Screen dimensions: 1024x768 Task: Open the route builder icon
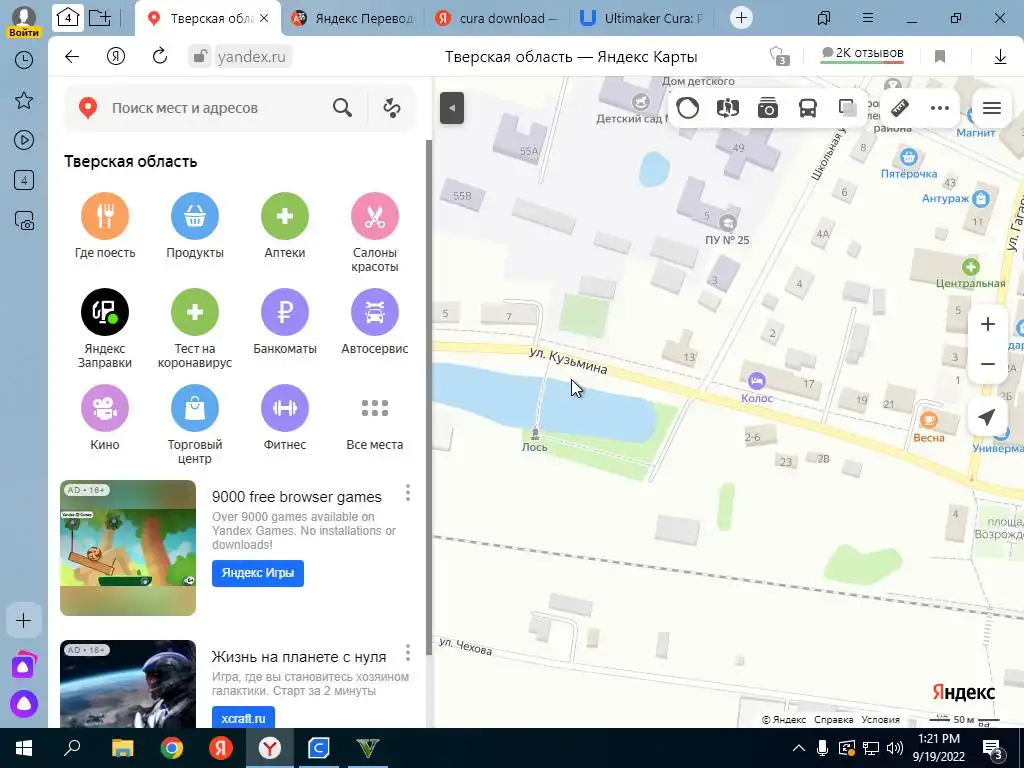[392, 108]
